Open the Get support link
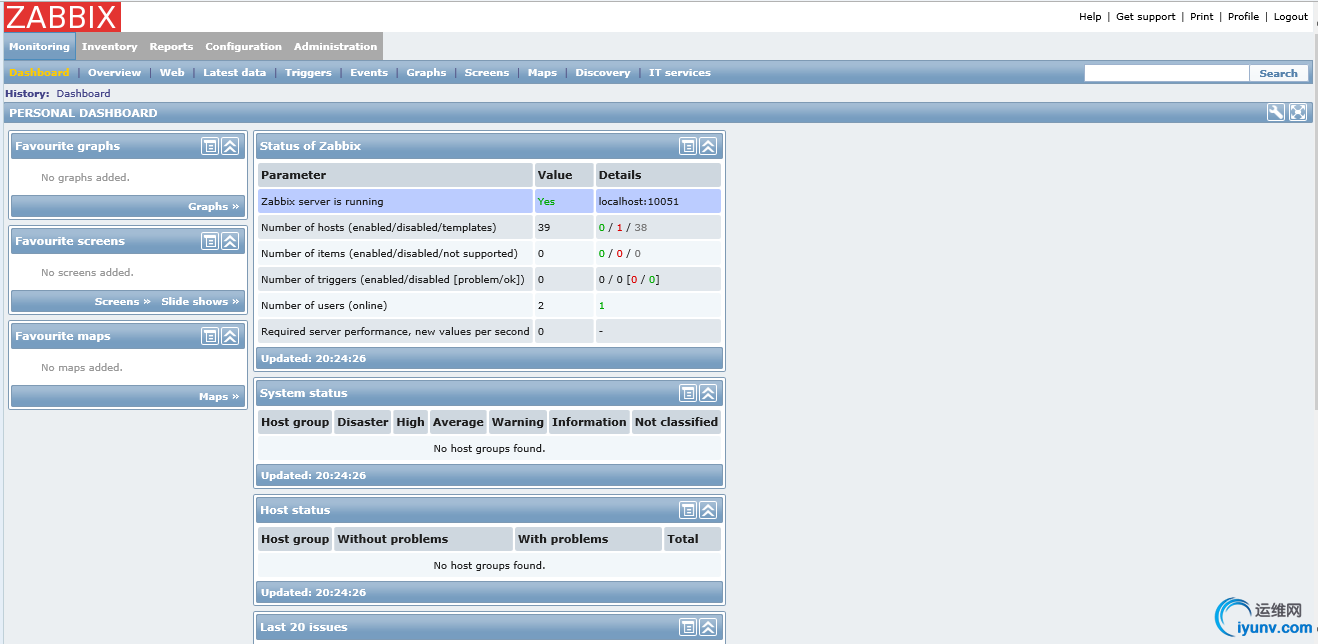1318x644 pixels. (1146, 16)
